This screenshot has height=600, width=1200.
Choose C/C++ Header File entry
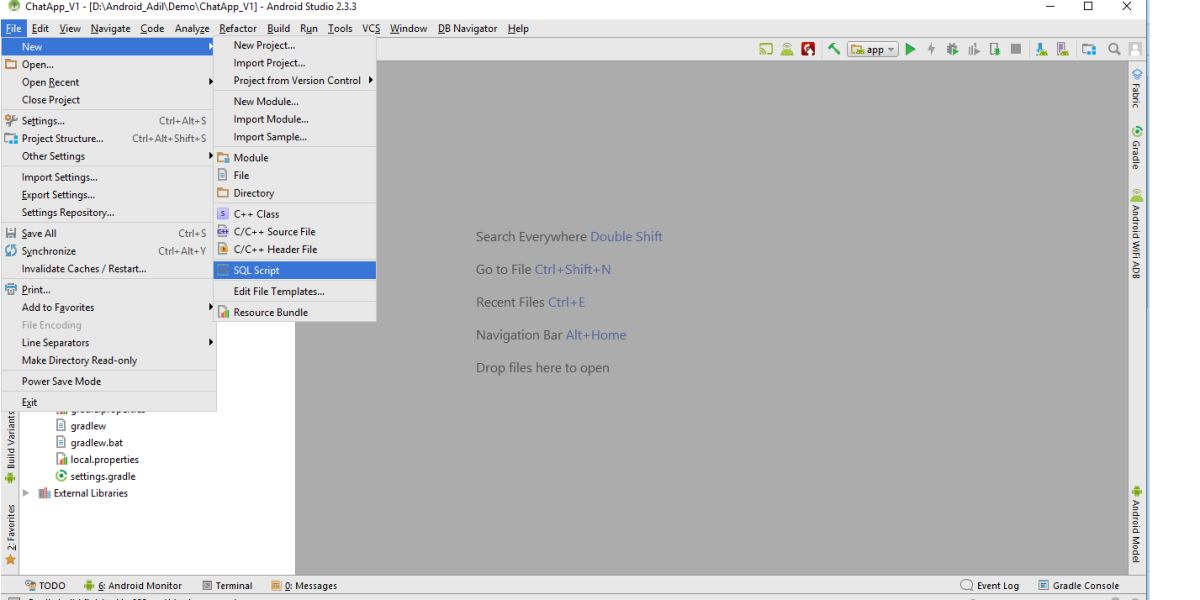tap(295, 250)
